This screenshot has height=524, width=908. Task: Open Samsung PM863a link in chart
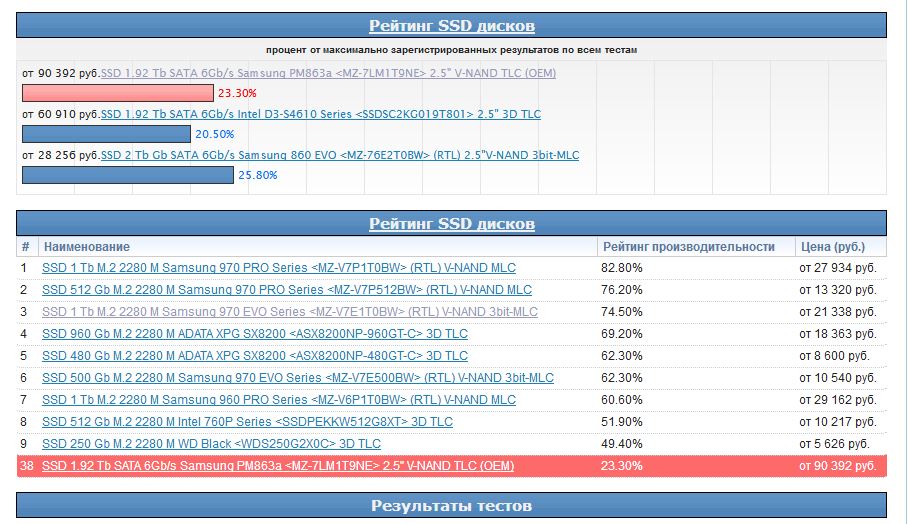[328, 73]
